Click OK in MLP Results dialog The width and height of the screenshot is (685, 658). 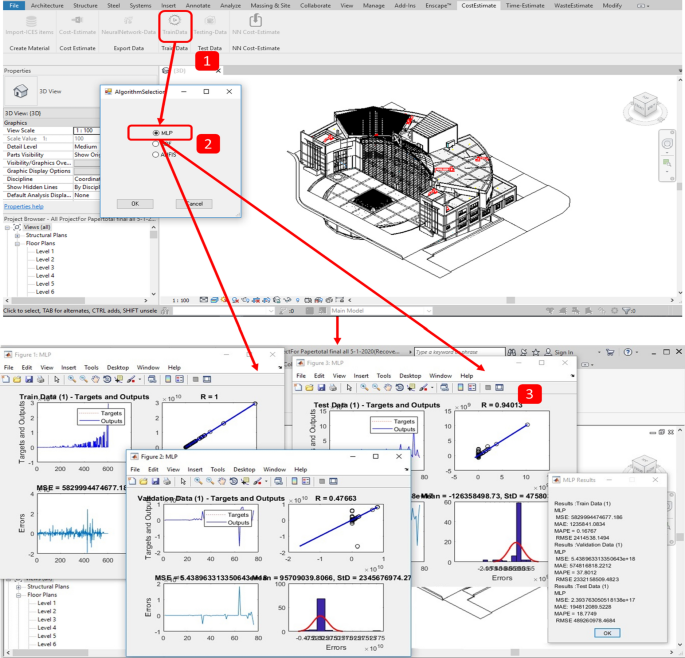coord(607,633)
